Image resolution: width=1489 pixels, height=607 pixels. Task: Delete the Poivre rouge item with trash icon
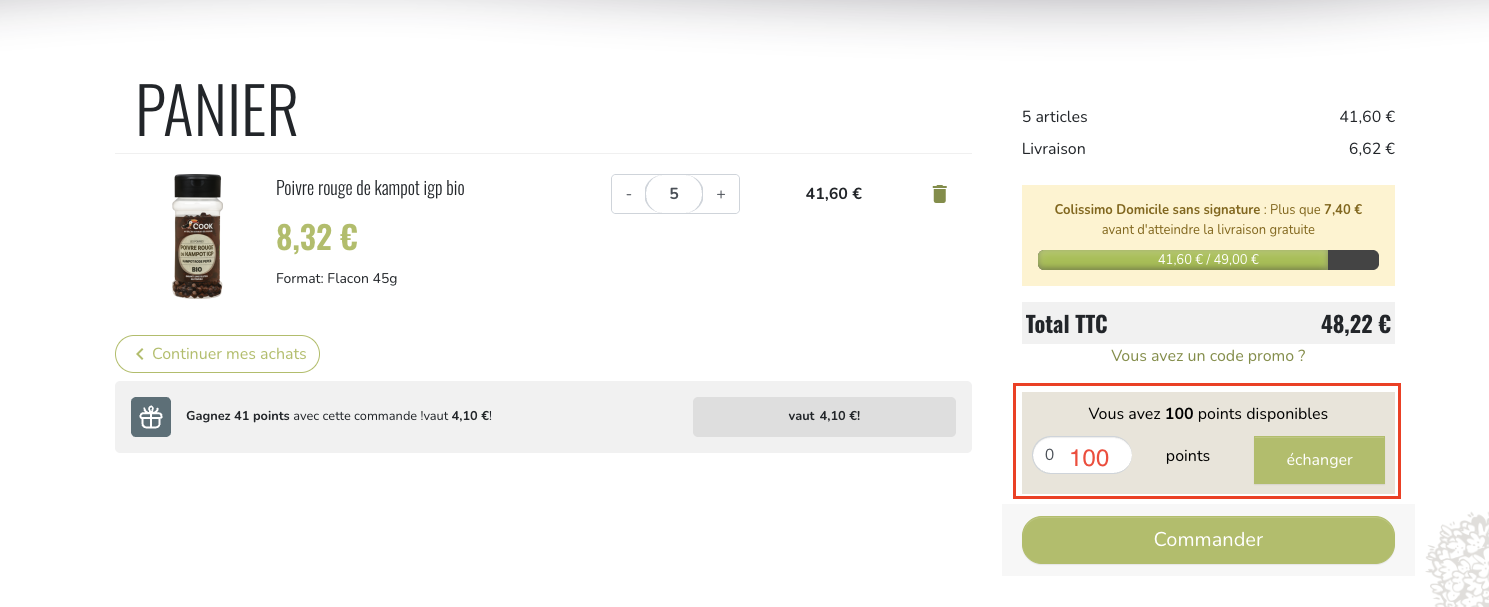pos(939,194)
